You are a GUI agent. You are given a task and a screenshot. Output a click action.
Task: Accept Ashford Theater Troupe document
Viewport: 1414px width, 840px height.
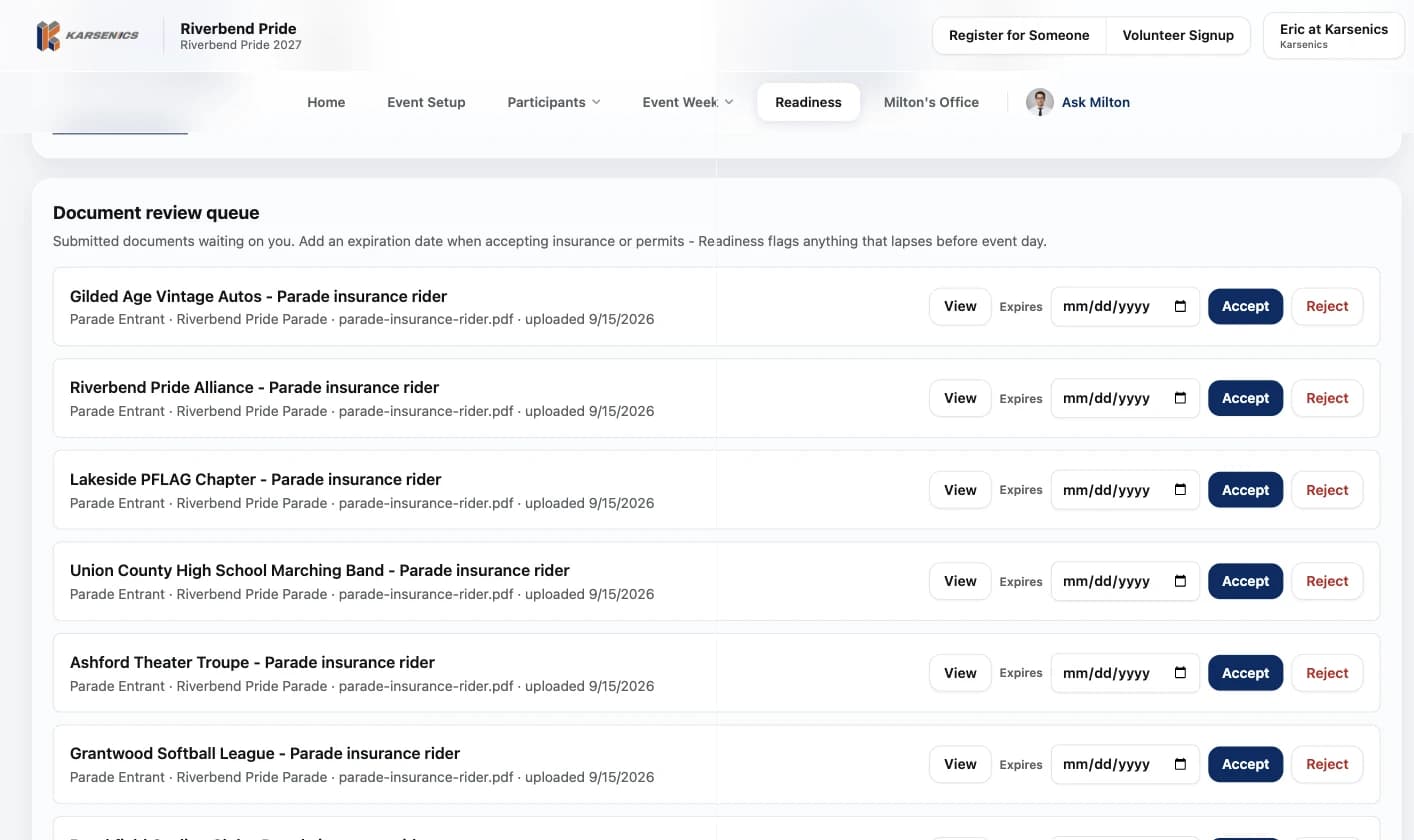pos(1245,673)
